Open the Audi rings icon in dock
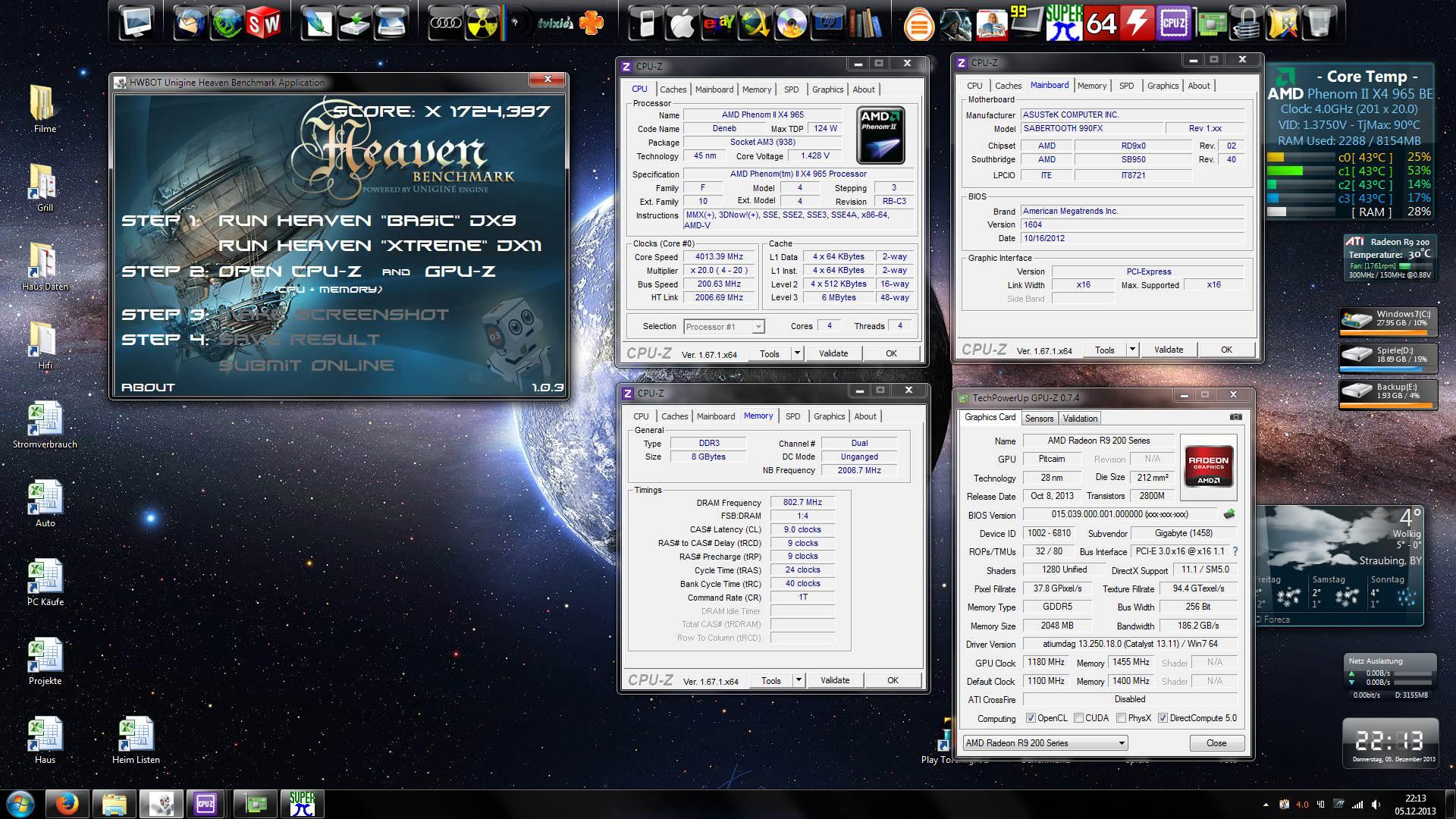 tap(446, 23)
